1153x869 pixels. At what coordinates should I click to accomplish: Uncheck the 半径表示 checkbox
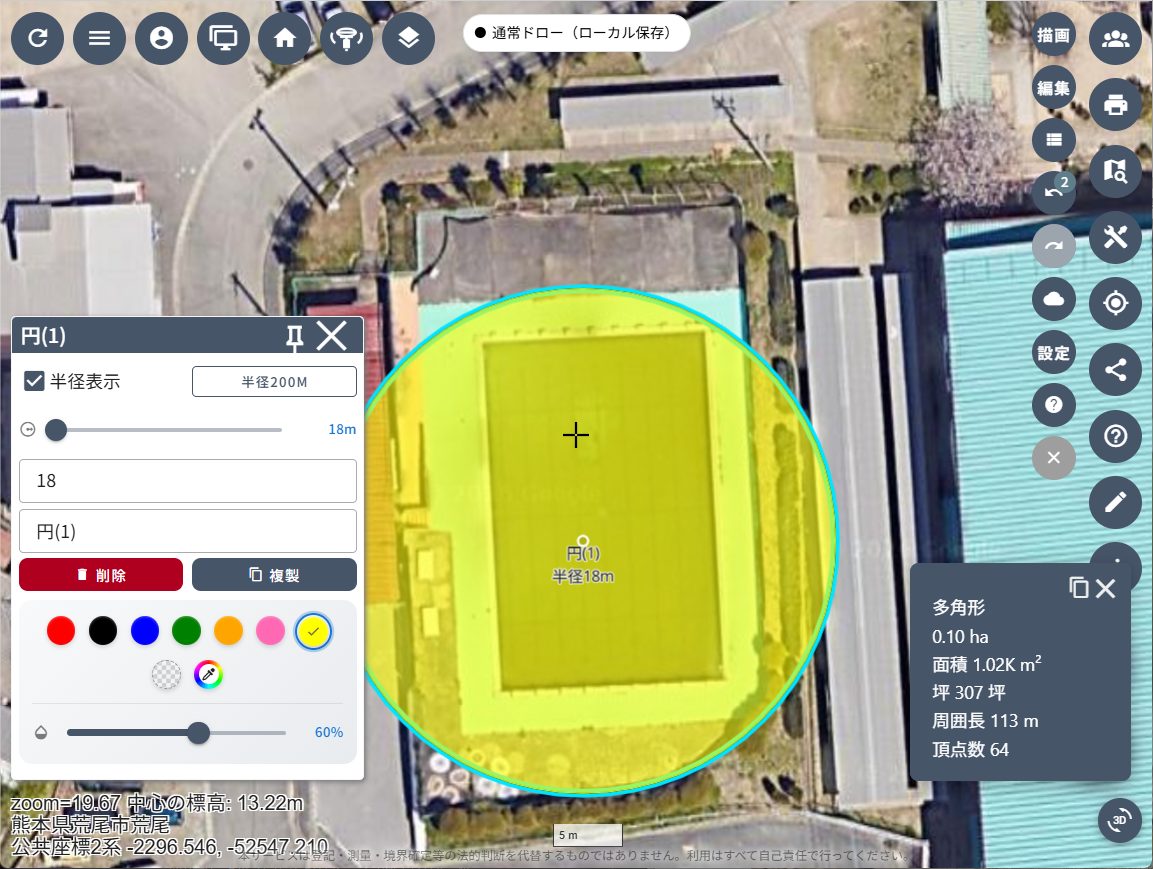[34, 381]
